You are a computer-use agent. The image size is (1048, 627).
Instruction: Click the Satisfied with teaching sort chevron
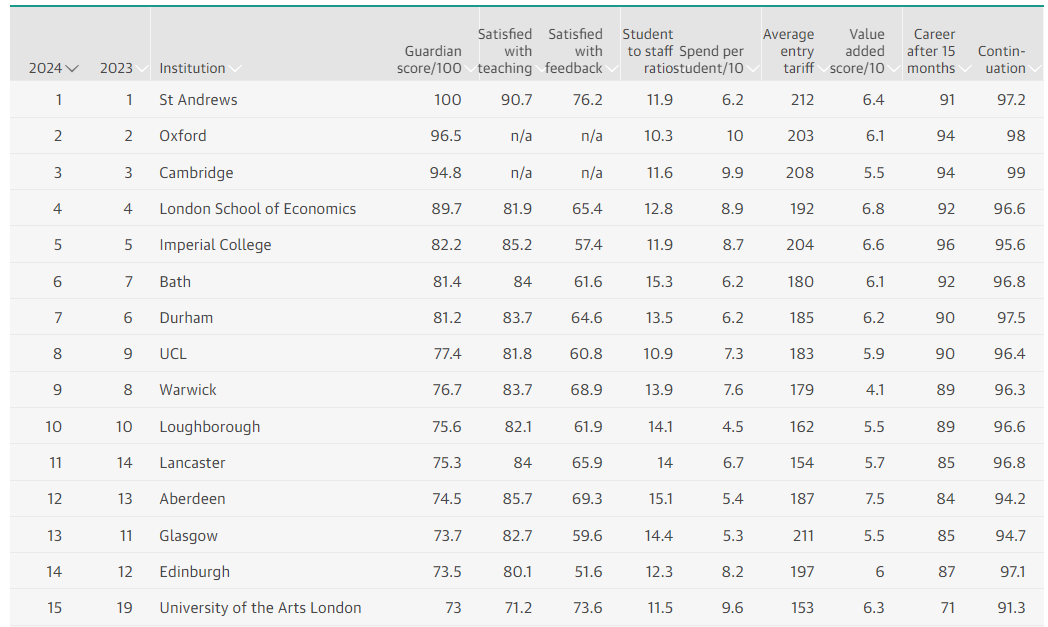[x=540, y=69]
